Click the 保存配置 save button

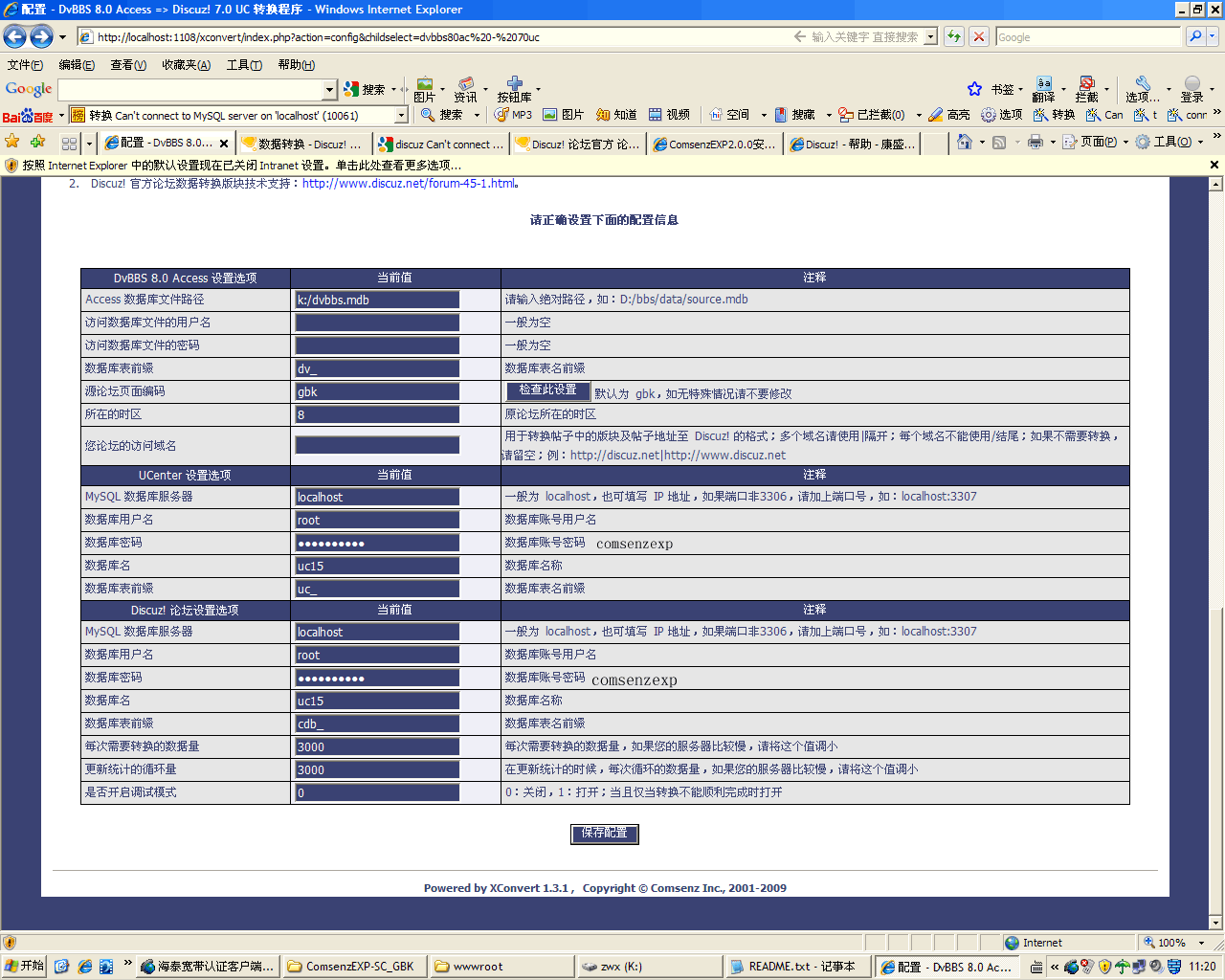(604, 834)
